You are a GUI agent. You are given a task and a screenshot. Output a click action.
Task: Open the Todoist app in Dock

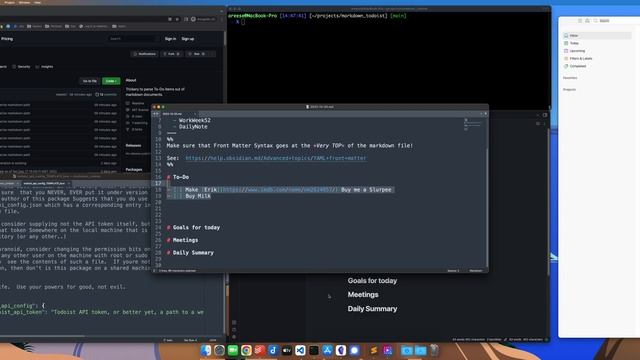260,350
